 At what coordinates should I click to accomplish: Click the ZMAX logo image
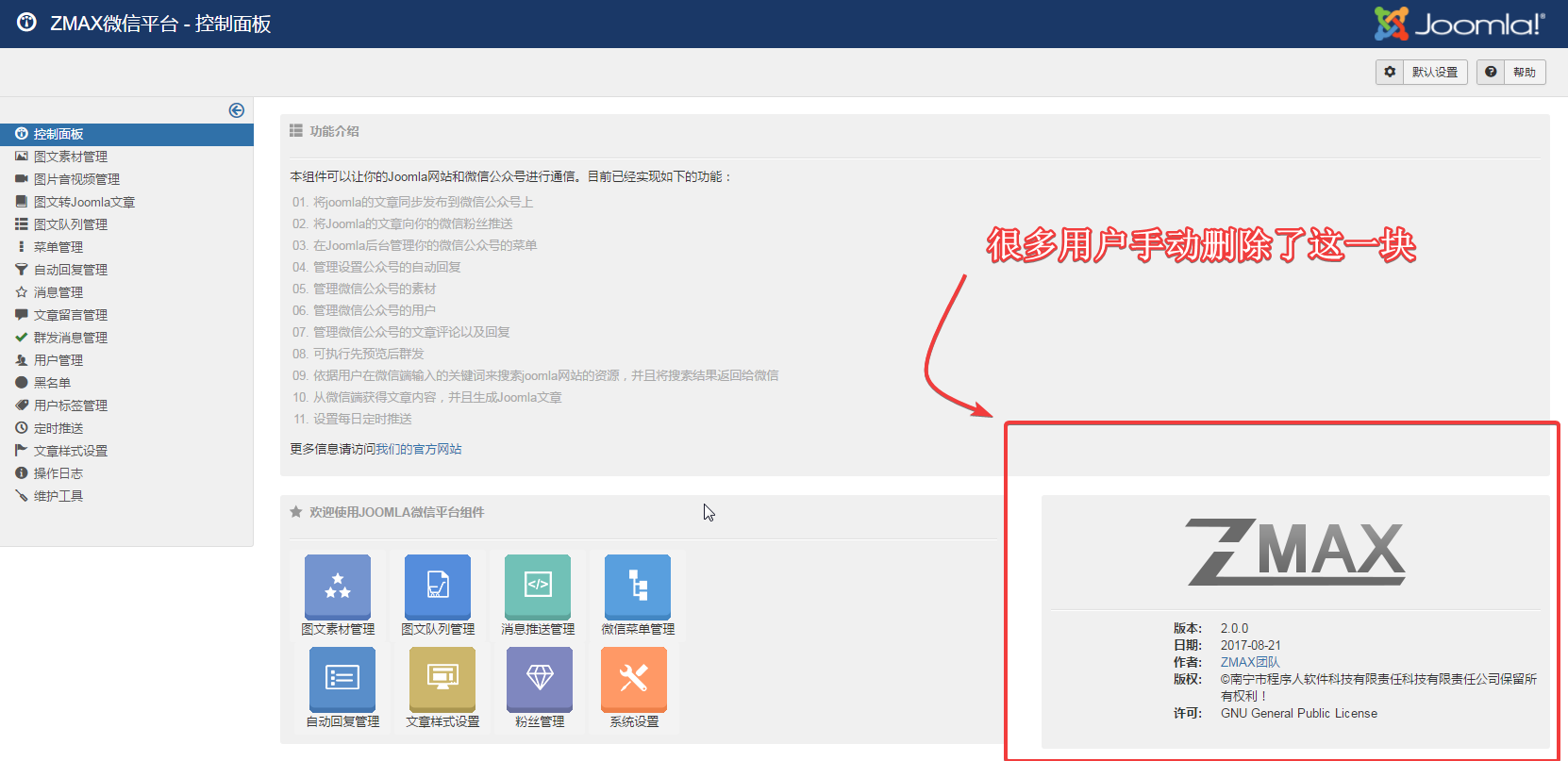pyautogui.click(x=1295, y=552)
